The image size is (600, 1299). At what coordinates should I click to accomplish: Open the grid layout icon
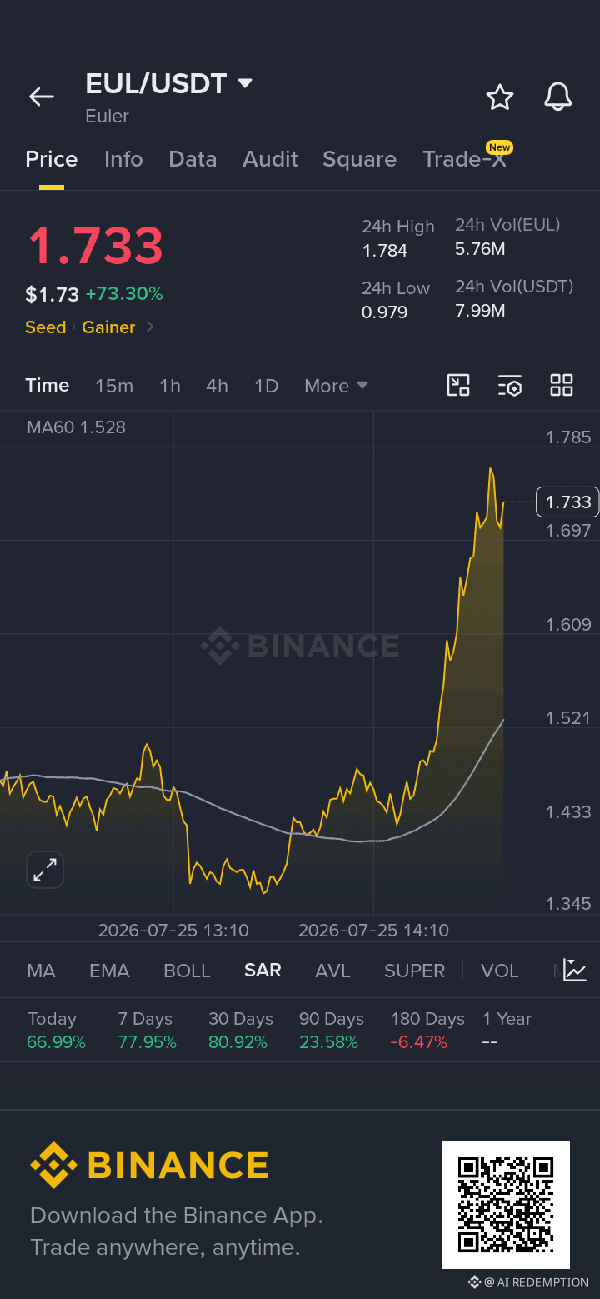click(561, 385)
